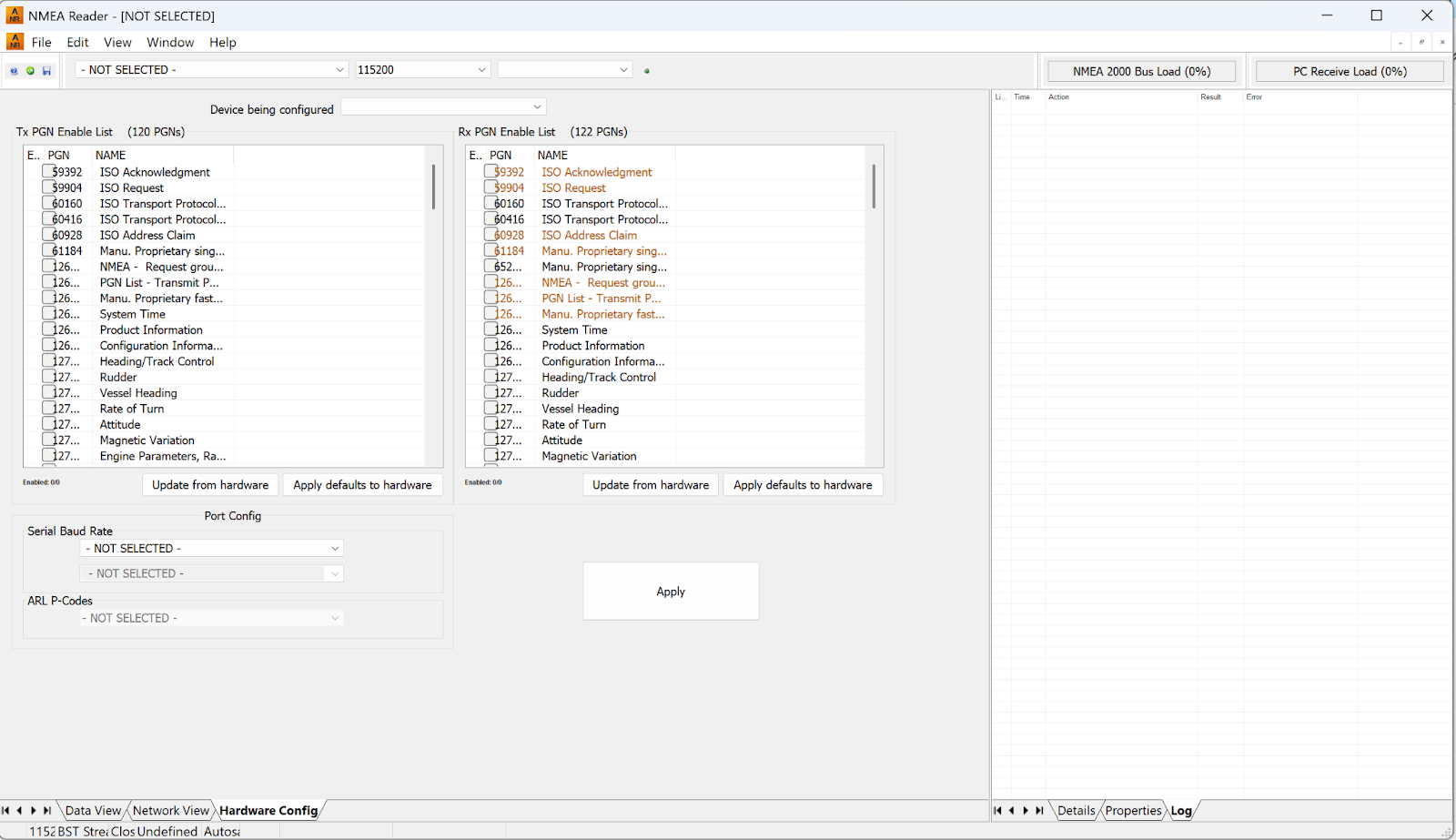Open the second Serial Baud Rate dropdown

pyautogui.click(x=212, y=573)
